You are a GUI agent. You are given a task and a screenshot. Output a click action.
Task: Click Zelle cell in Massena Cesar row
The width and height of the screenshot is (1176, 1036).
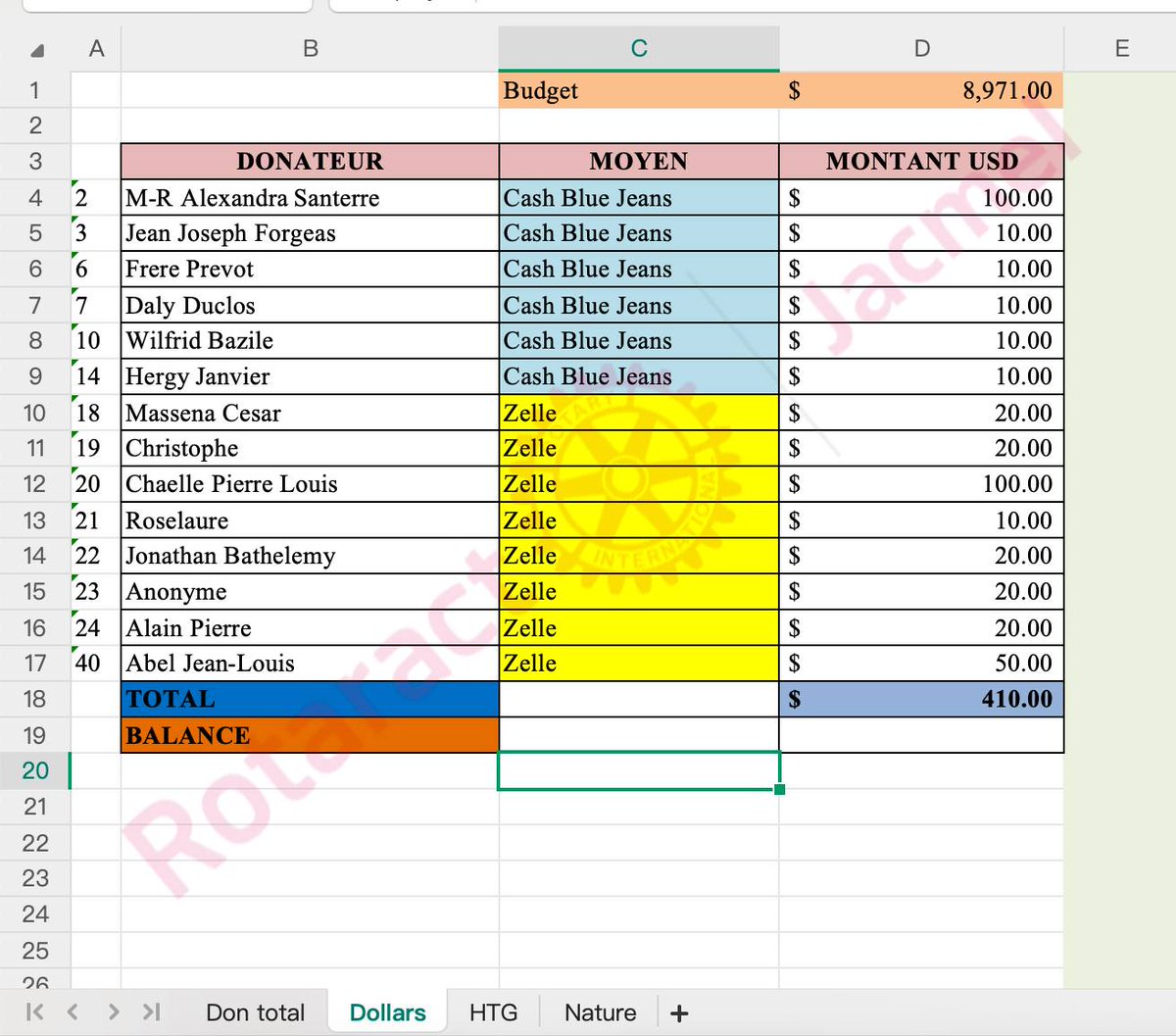pos(639,413)
